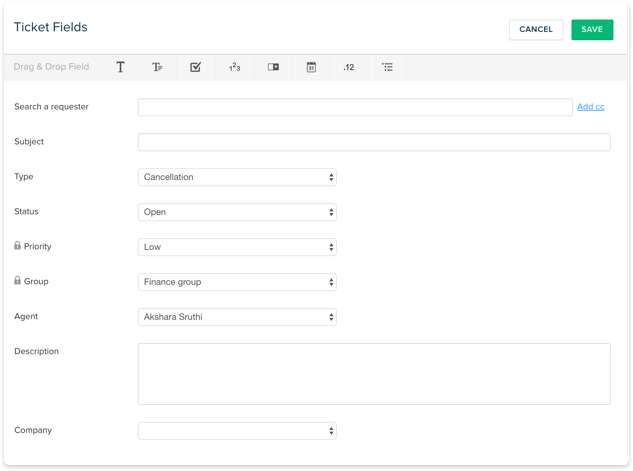Expand the Group dropdown showing Finance group
633x471 pixels.
[237, 282]
